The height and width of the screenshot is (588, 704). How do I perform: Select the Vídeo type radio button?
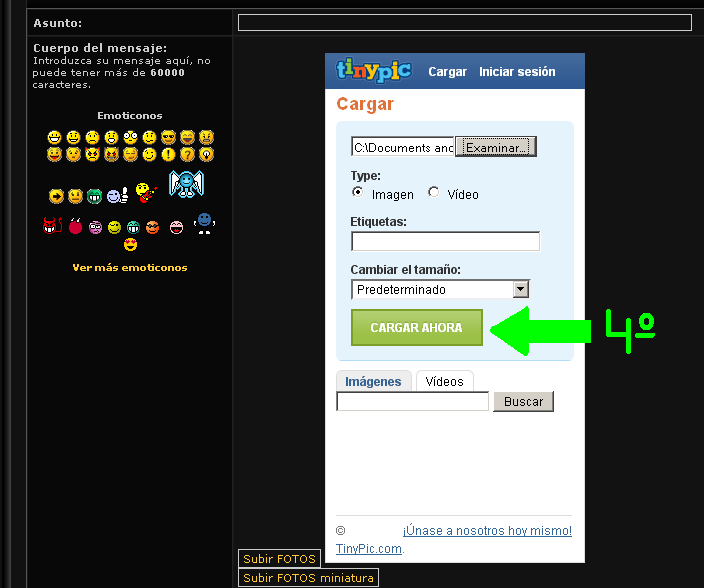pyautogui.click(x=434, y=192)
